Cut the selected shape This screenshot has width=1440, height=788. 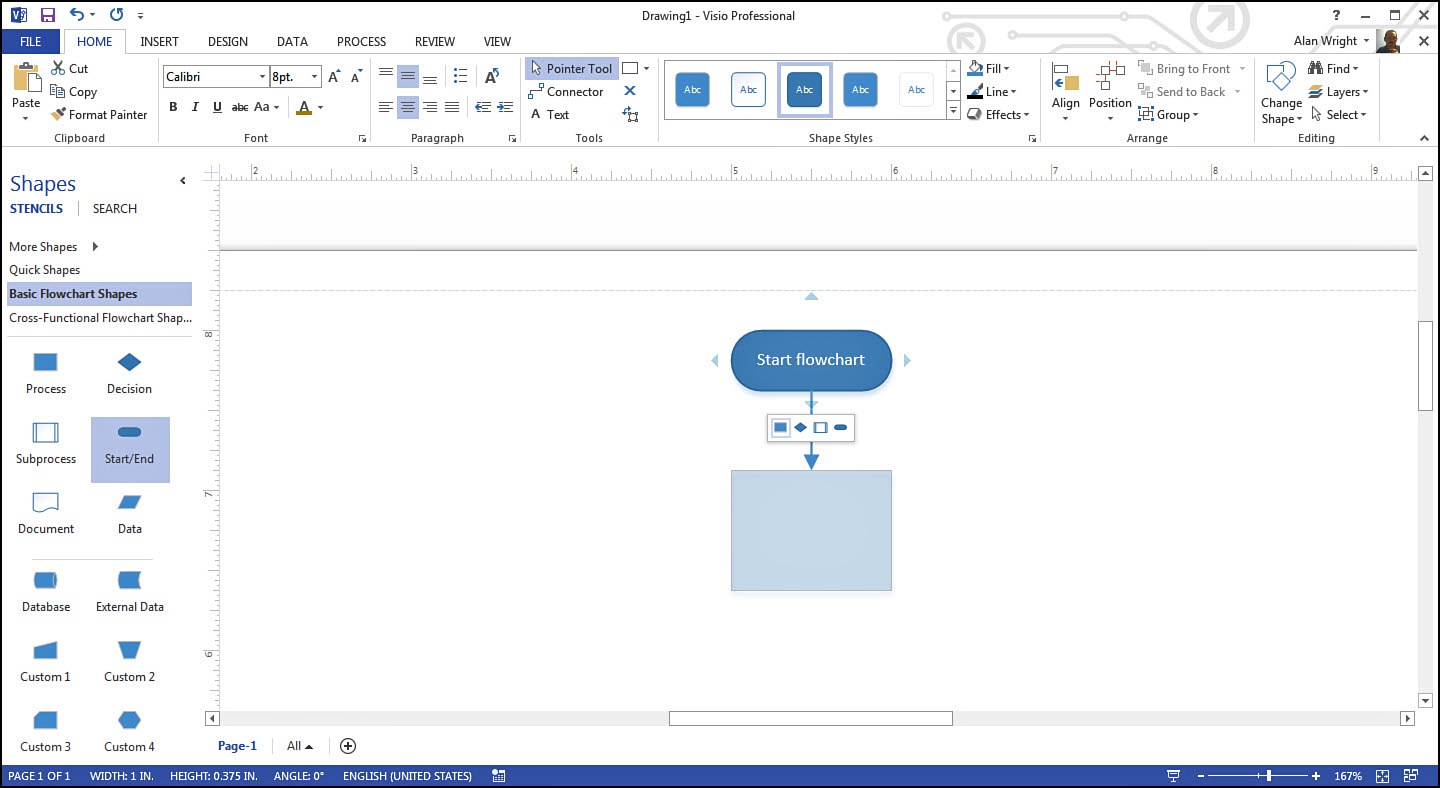(x=70, y=68)
